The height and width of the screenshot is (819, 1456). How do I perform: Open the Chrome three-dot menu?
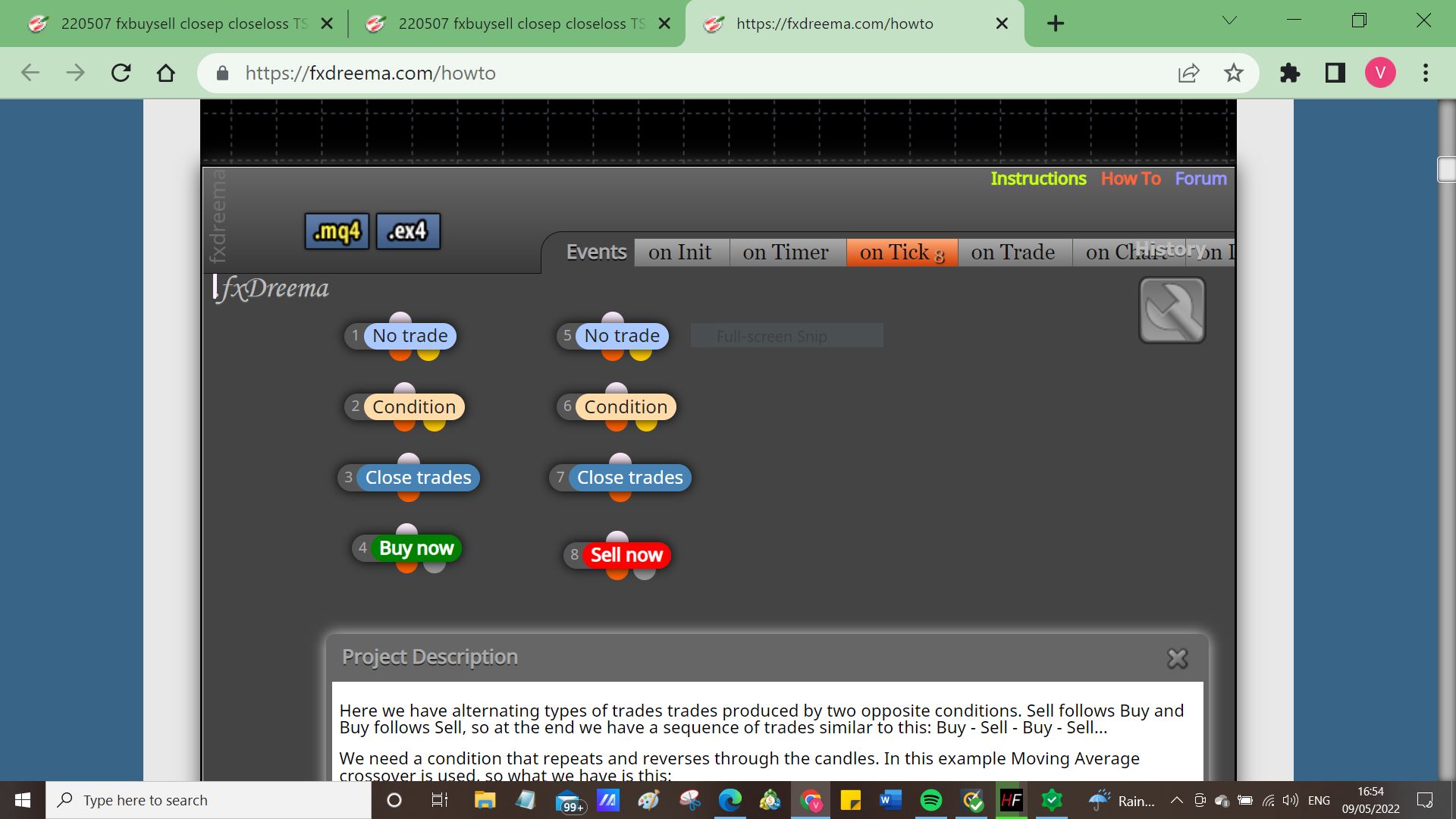coord(1426,73)
